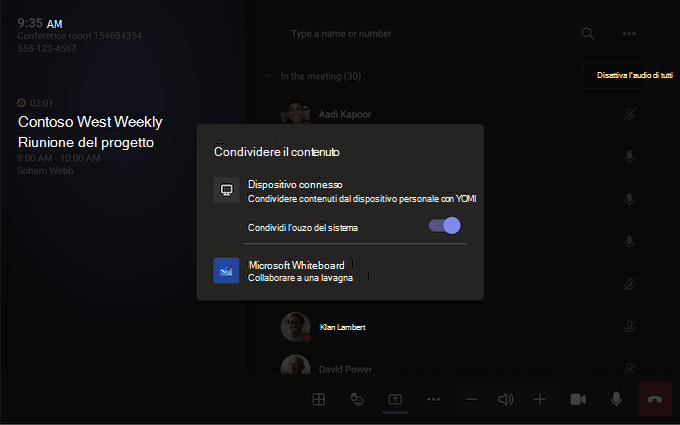Select Aadi Kapoor's avatar
The height and width of the screenshot is (425, 680).
[295, 112]
